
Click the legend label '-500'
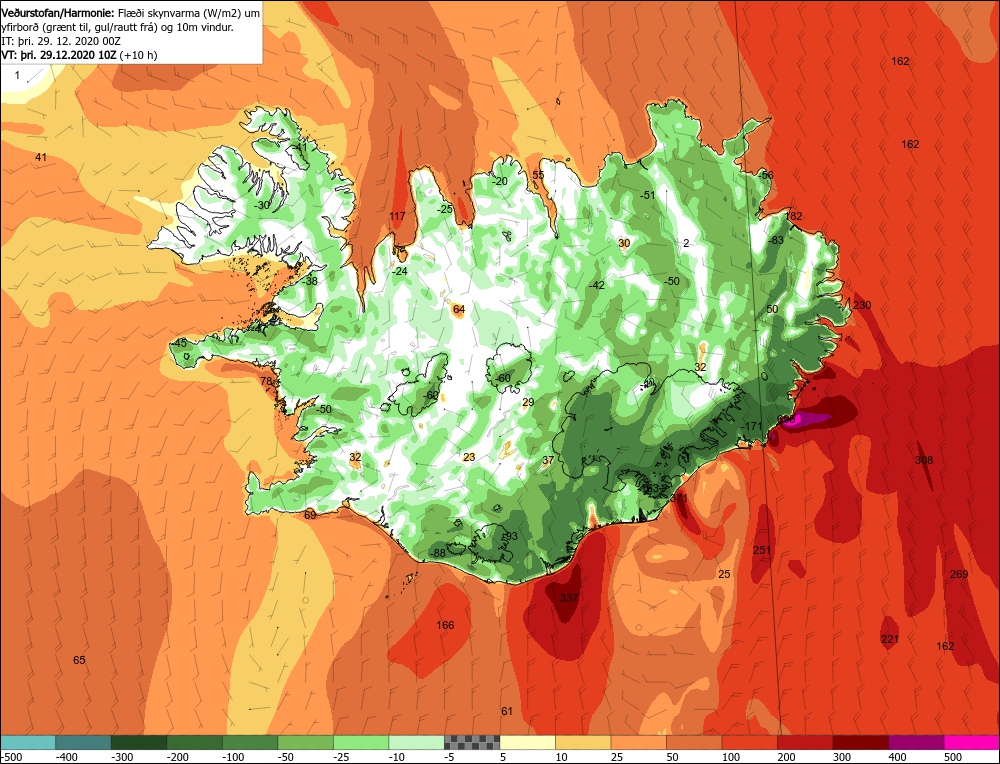coord(11,757)
